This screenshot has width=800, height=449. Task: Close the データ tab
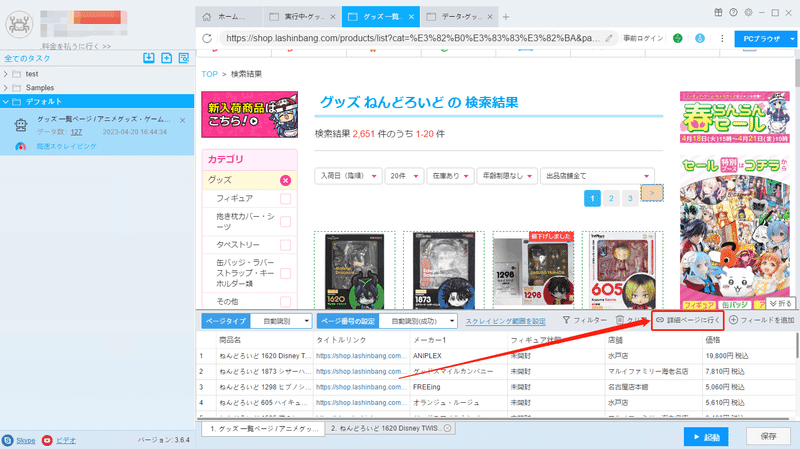click(490, 17)
